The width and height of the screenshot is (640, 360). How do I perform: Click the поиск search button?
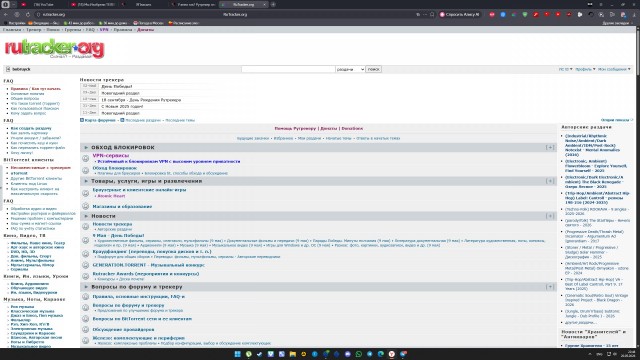tap(373, 69)
